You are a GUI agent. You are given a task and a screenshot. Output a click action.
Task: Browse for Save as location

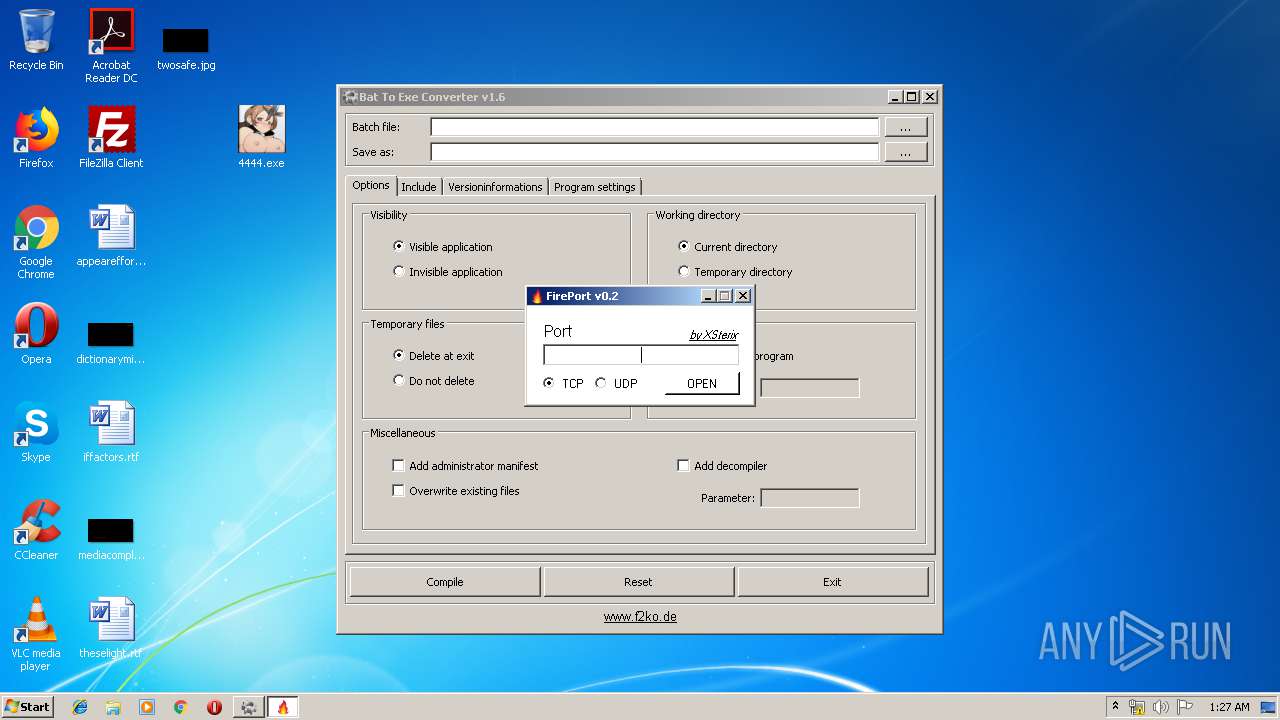point(906,152)
